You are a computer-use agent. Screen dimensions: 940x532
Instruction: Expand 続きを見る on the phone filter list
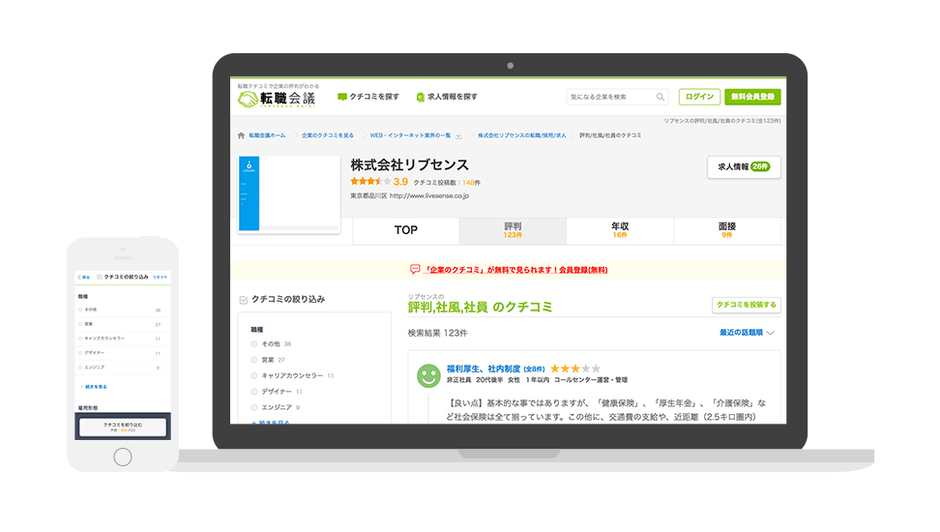(x=93, y=385)
